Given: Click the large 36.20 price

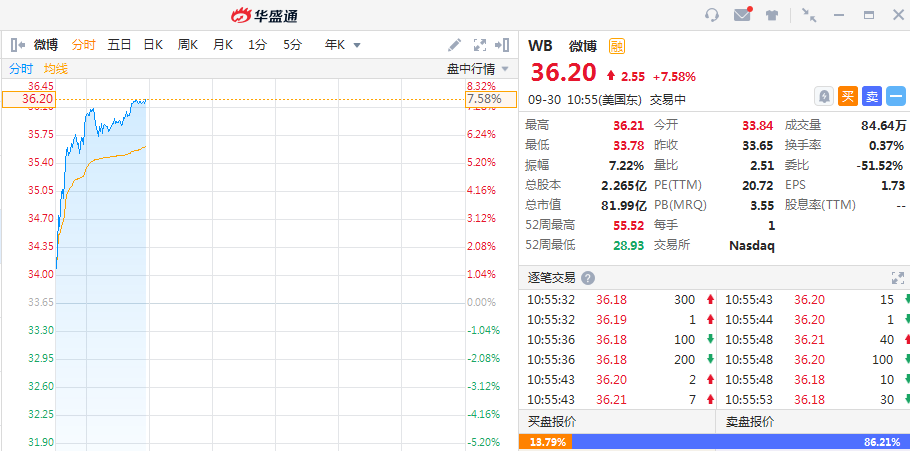Looking at the screenshot, I should click(563, 73).
